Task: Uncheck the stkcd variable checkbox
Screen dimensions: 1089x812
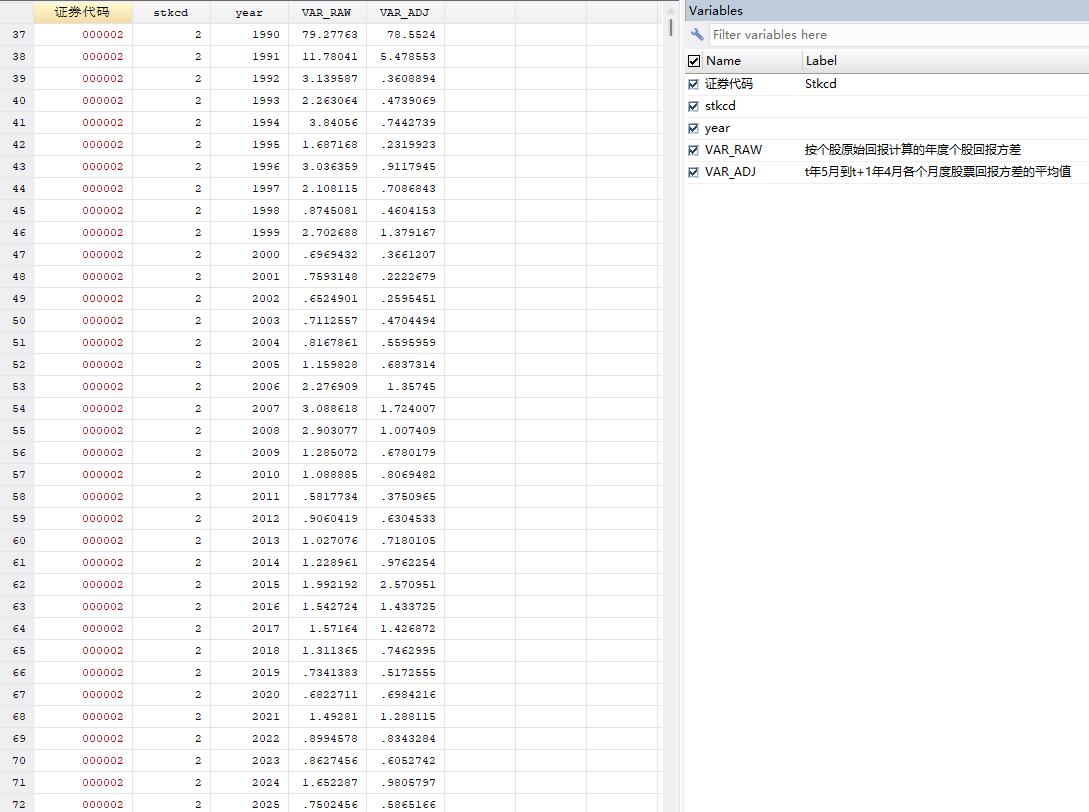Action: point(693,106)
